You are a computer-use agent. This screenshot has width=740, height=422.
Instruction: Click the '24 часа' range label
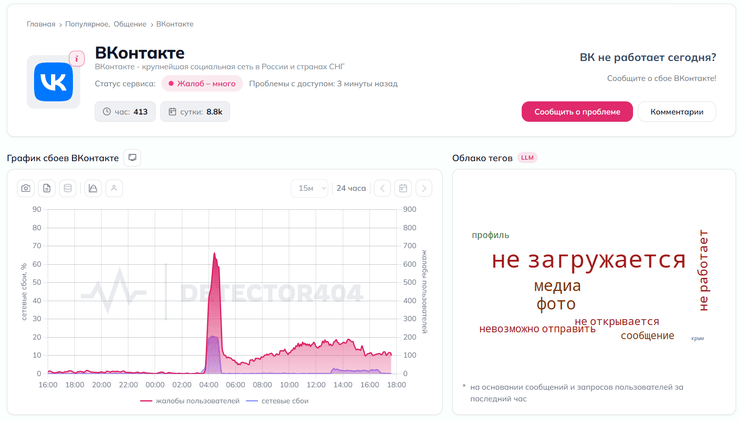351,188
